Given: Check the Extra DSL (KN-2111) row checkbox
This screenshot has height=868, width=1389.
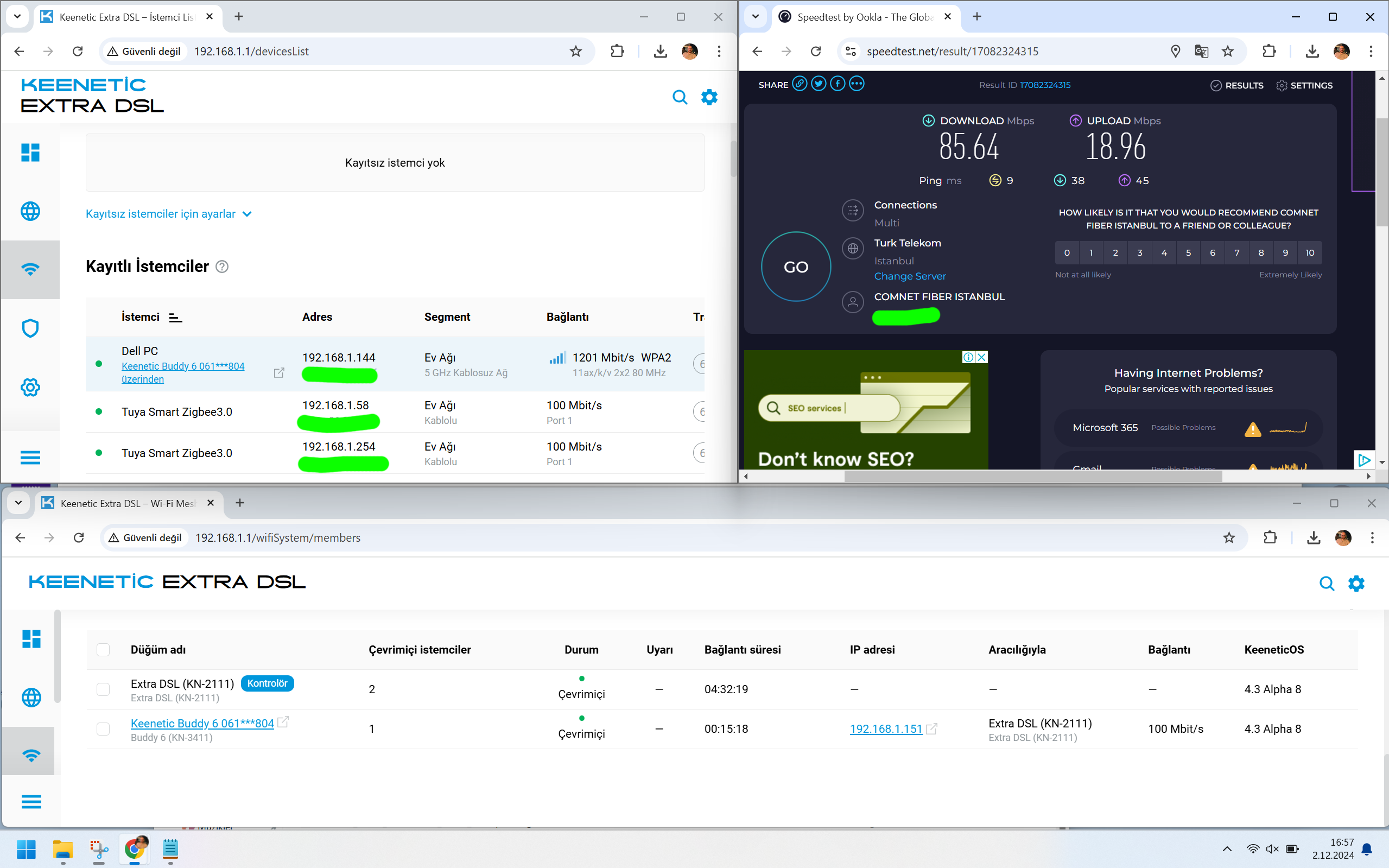Looking at the screenshot, I should (x=103, y=689).
